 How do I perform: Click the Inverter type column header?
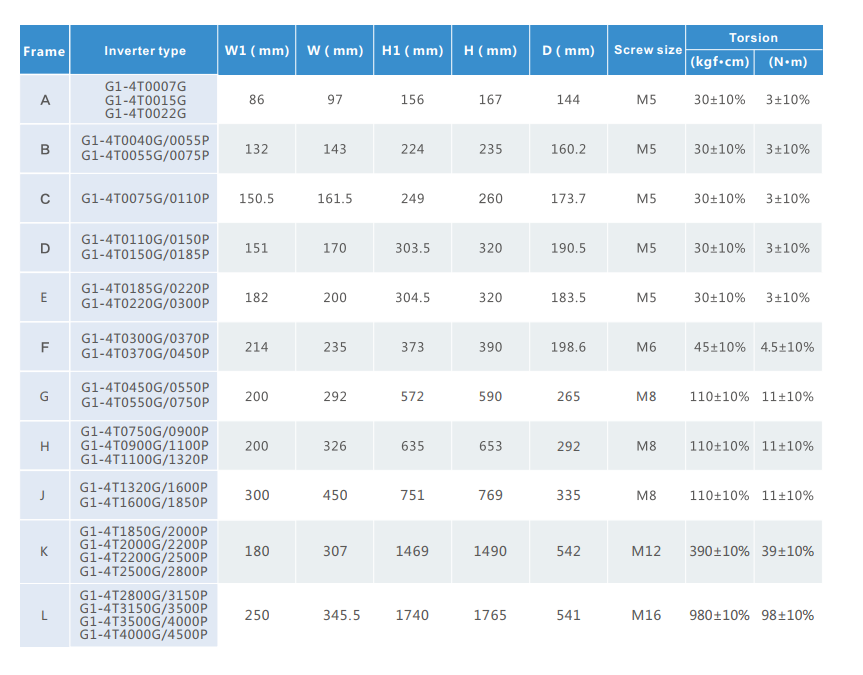click(145, 51)
